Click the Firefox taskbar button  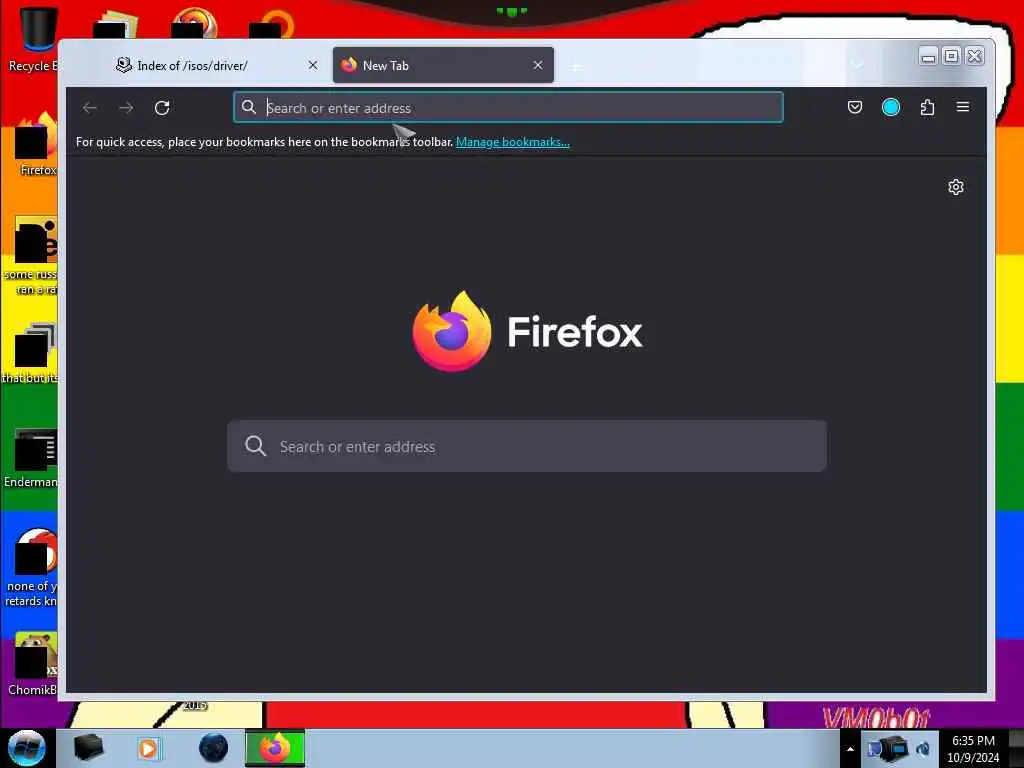[x=275, y=748]
